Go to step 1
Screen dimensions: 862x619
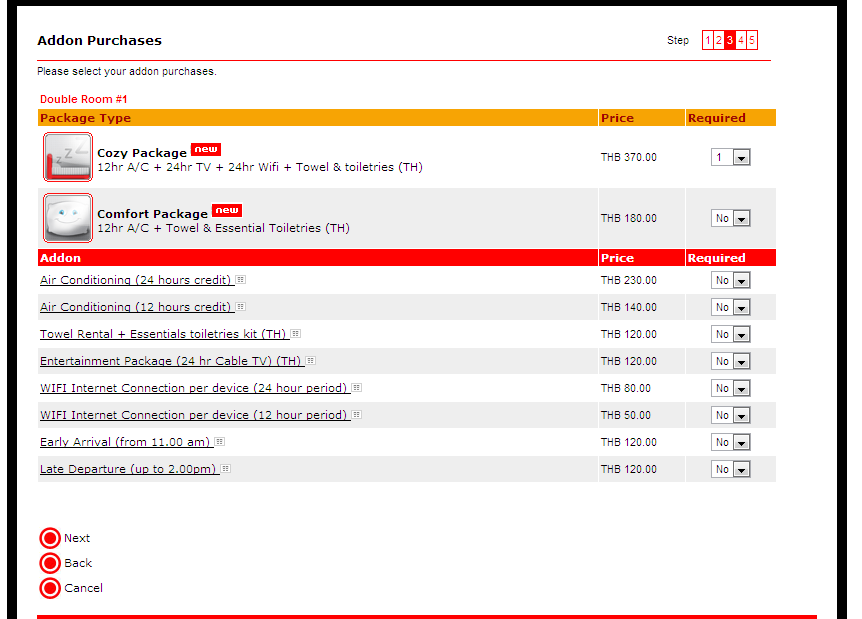pos(708,40)
